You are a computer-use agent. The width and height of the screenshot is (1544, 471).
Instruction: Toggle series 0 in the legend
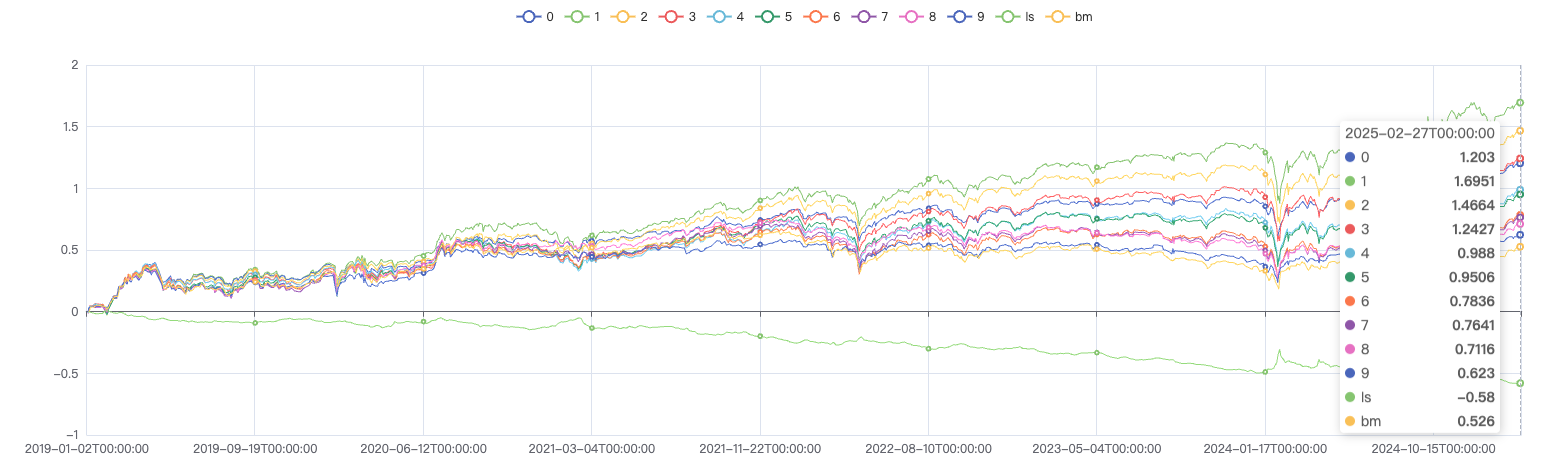tap(528, 17)
